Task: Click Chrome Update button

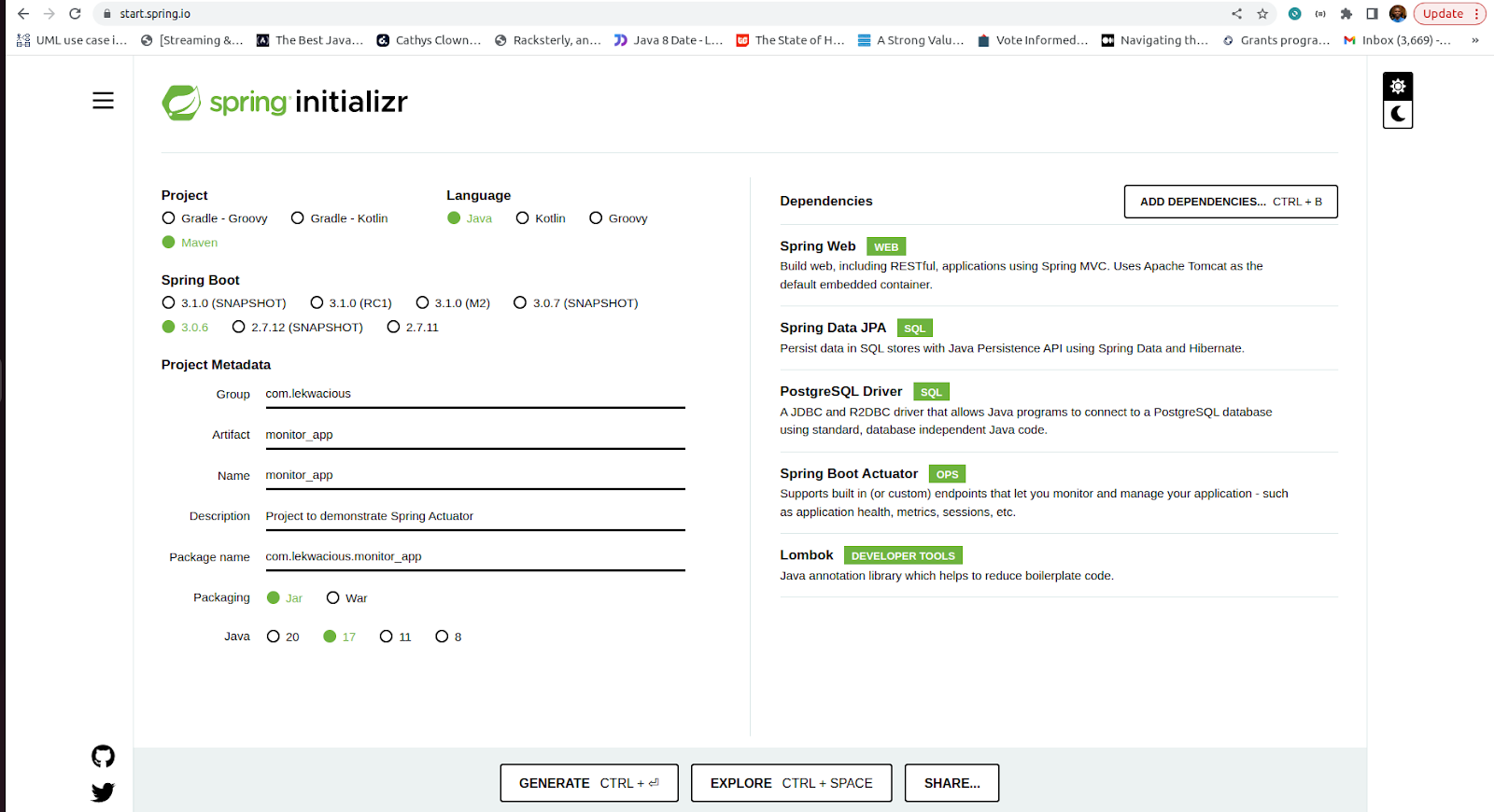Action: pos(1449,14)
